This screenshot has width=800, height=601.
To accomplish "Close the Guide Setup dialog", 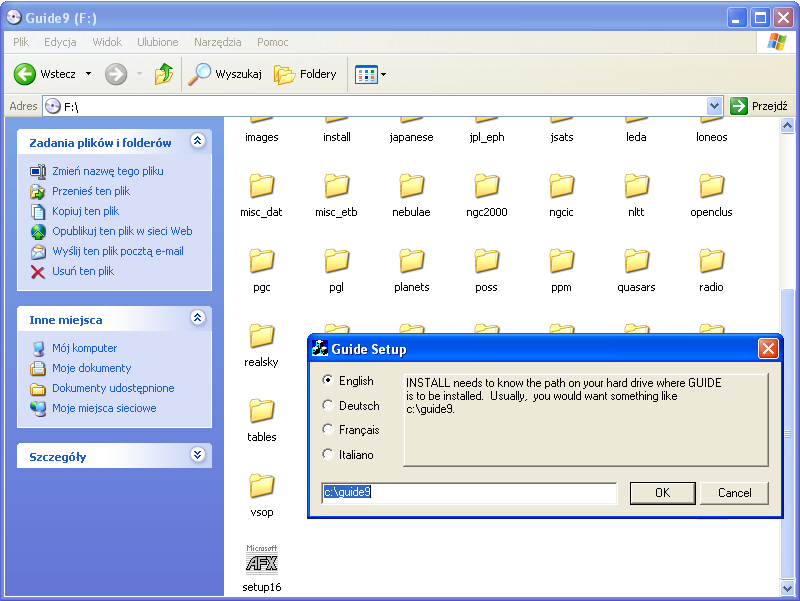I will [x=768, y=349].
